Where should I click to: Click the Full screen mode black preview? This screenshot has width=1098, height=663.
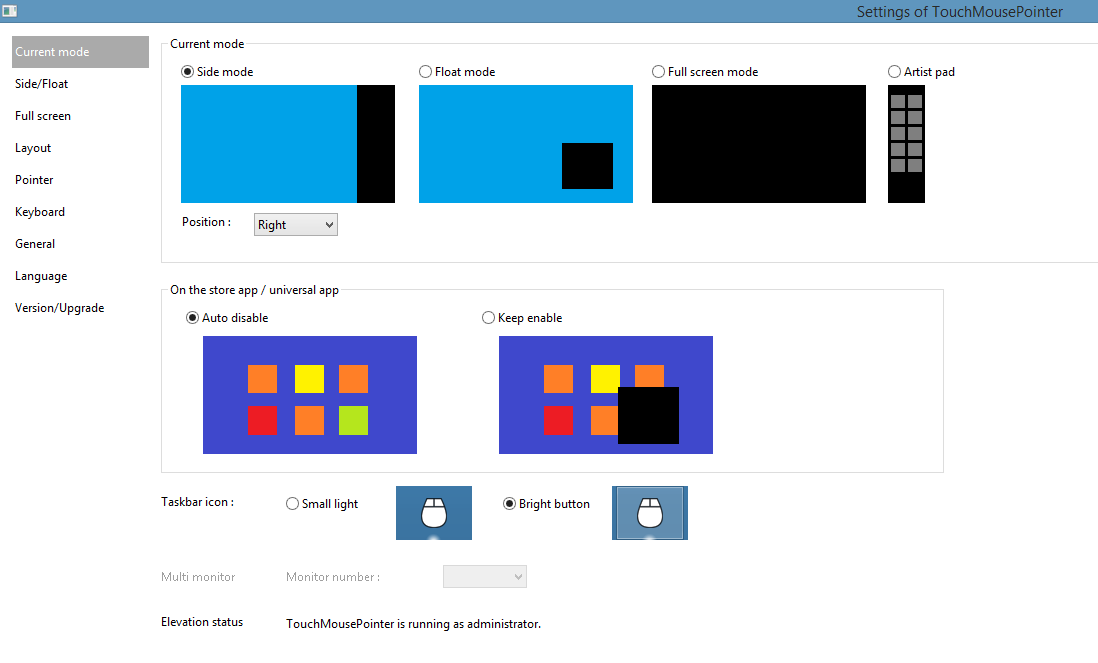(x=759, y=144)
